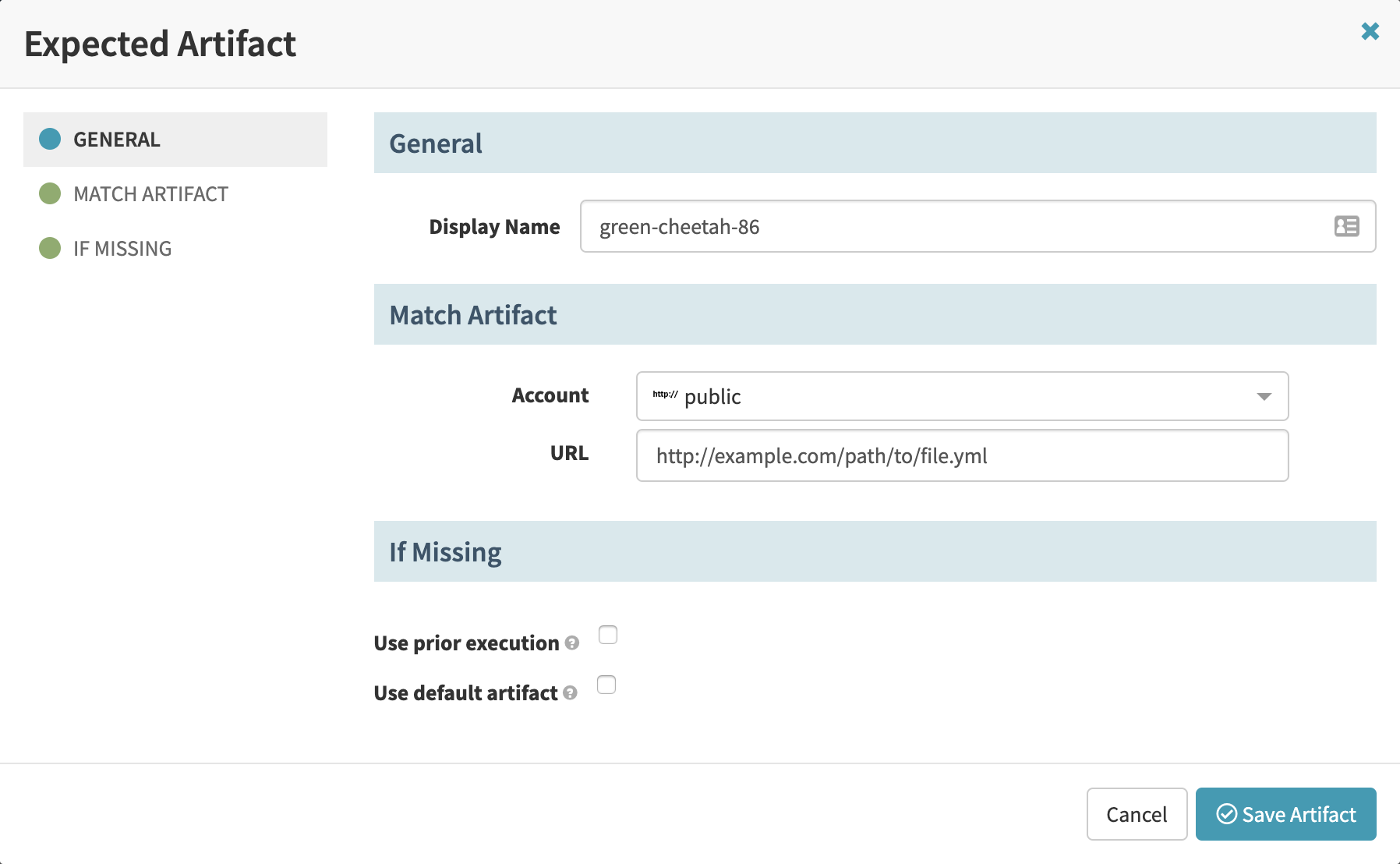Image resolution: width=1400 pixels, height=864 pixels.
Task: Click the http:// icon in the Account selector
Action: click(663, 395)
